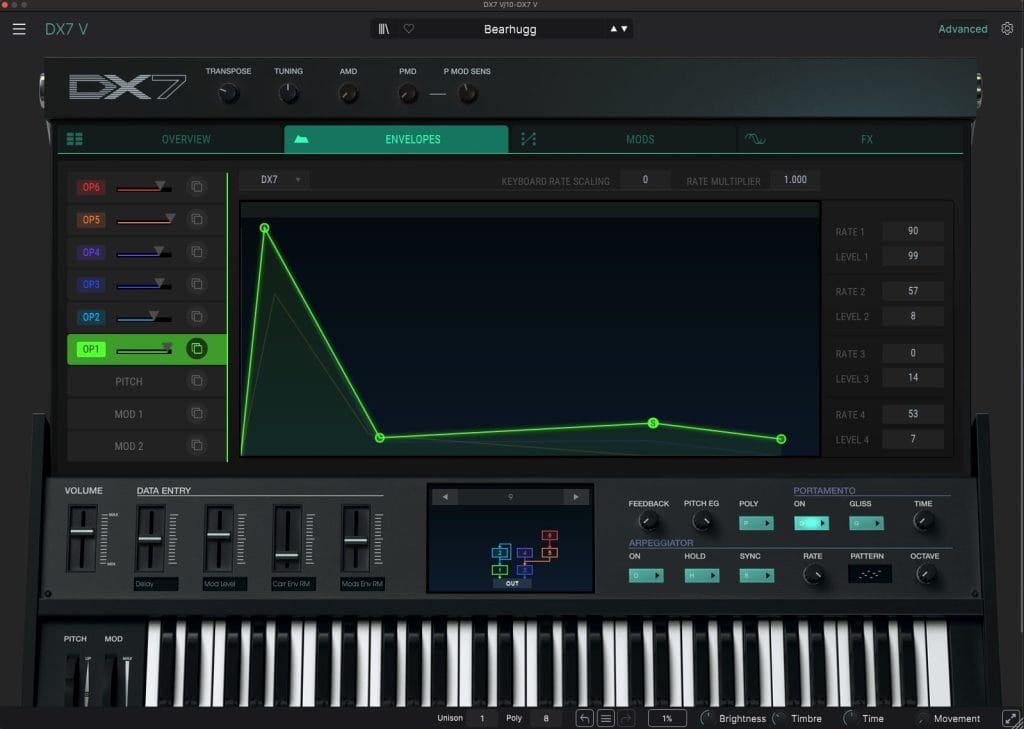Click the undo arrow in the bottom bar
The width and height of the screenshot is (1024, 729).
point(585,717)
